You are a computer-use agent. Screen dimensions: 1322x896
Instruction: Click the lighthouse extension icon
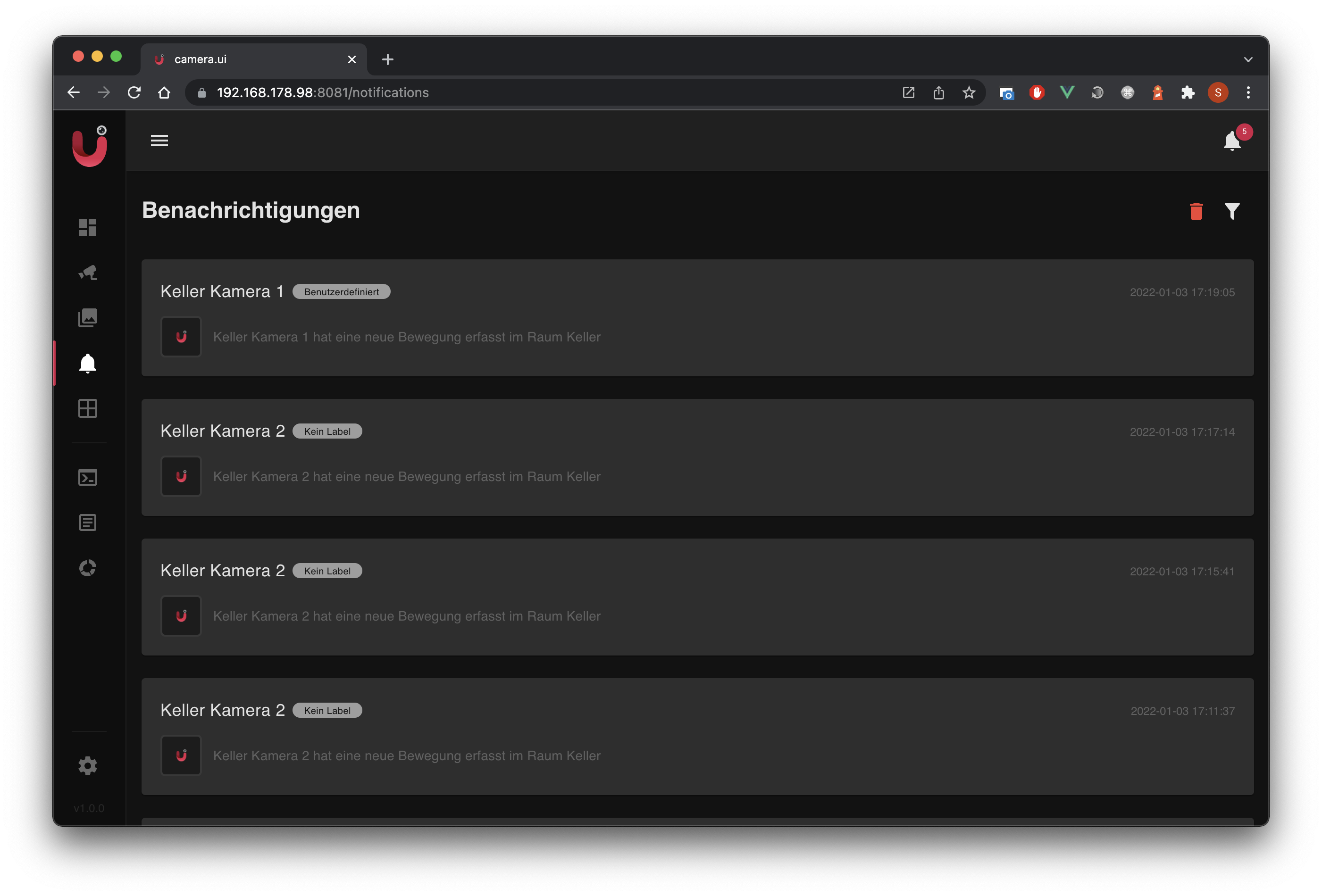point(1158,92)
